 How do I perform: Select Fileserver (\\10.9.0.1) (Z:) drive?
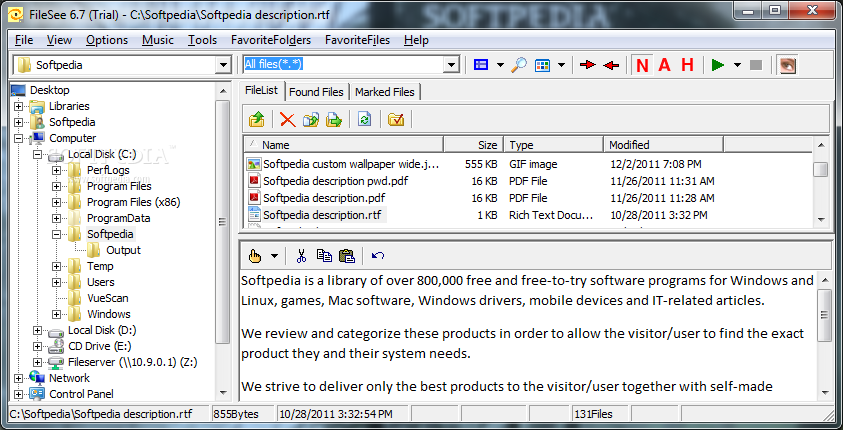(132, 362)
